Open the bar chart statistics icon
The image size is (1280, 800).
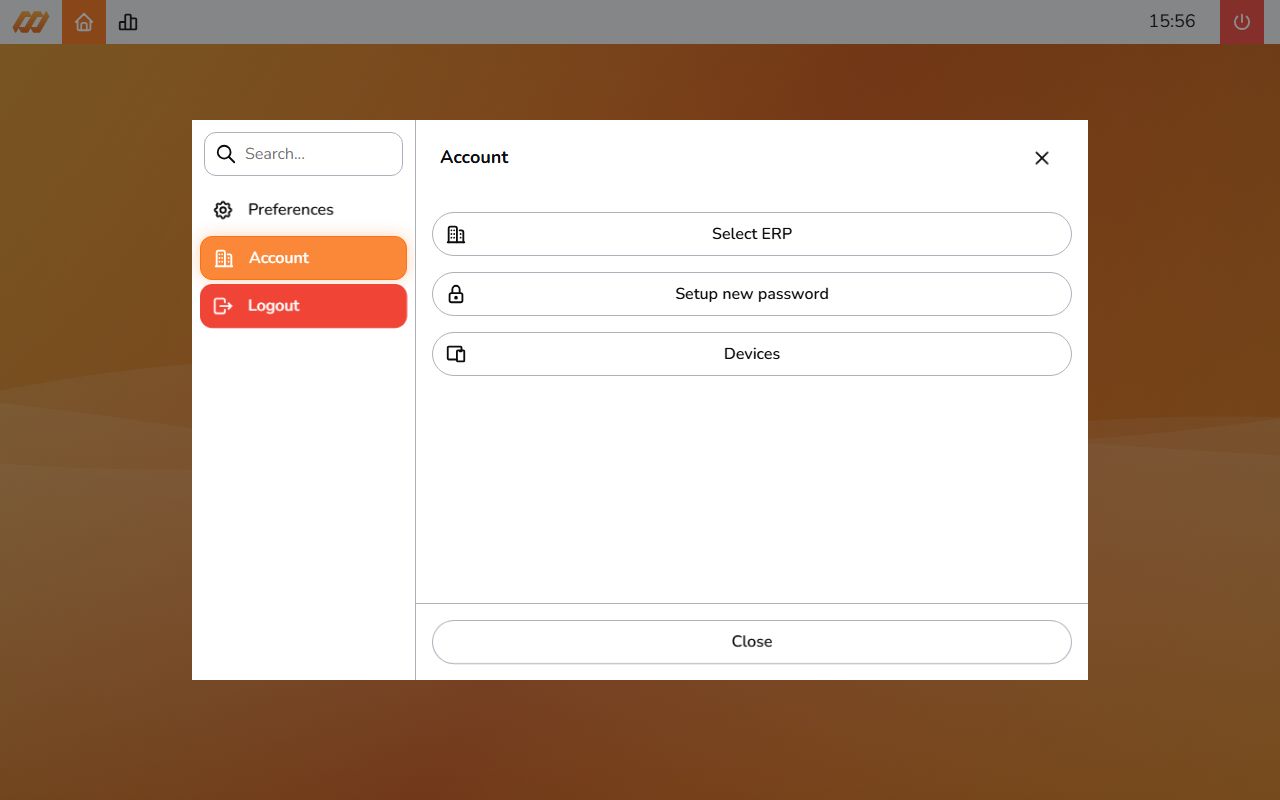click(128, 22)
